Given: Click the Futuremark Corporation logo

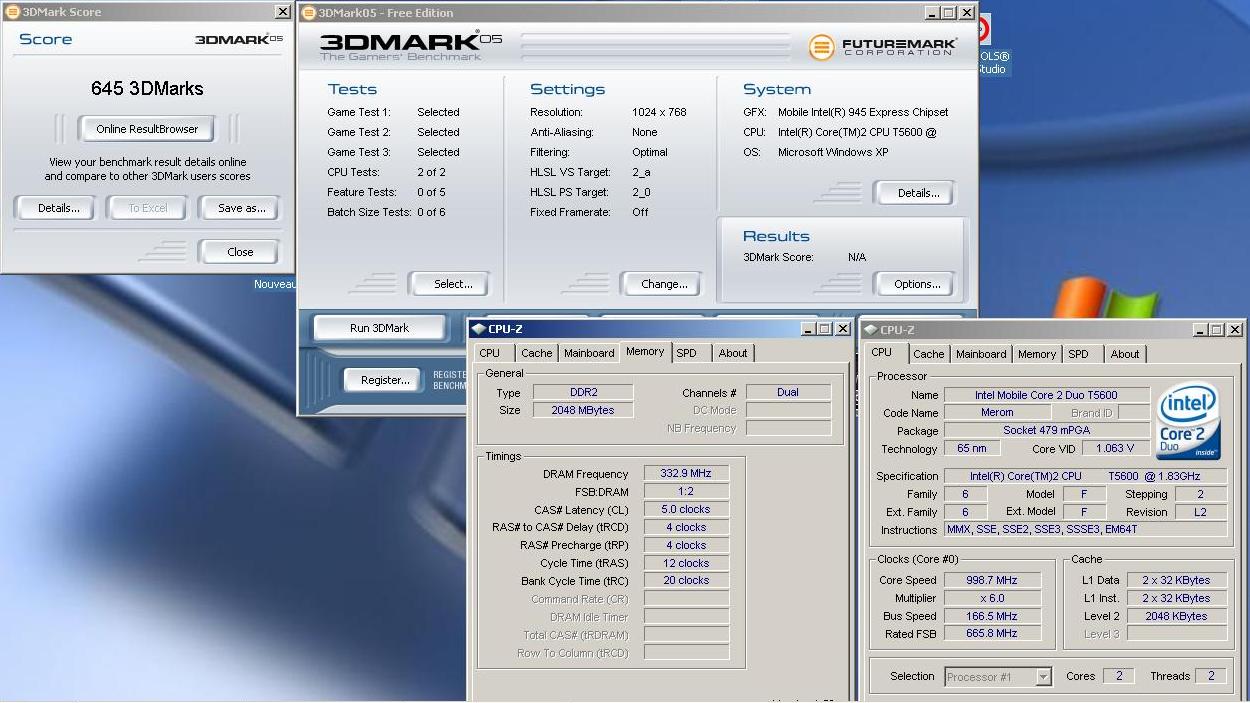Looking at the screenshot, I should [882, 47].
